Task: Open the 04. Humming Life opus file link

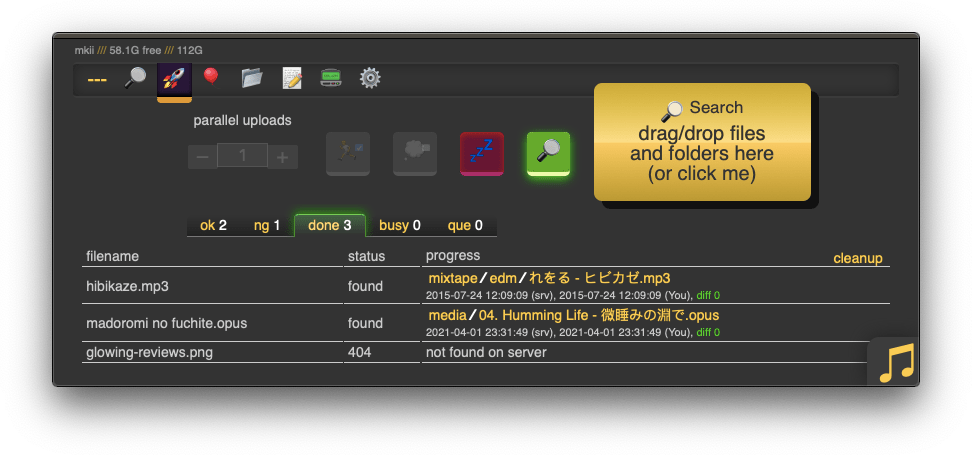Action: (599, 316)
